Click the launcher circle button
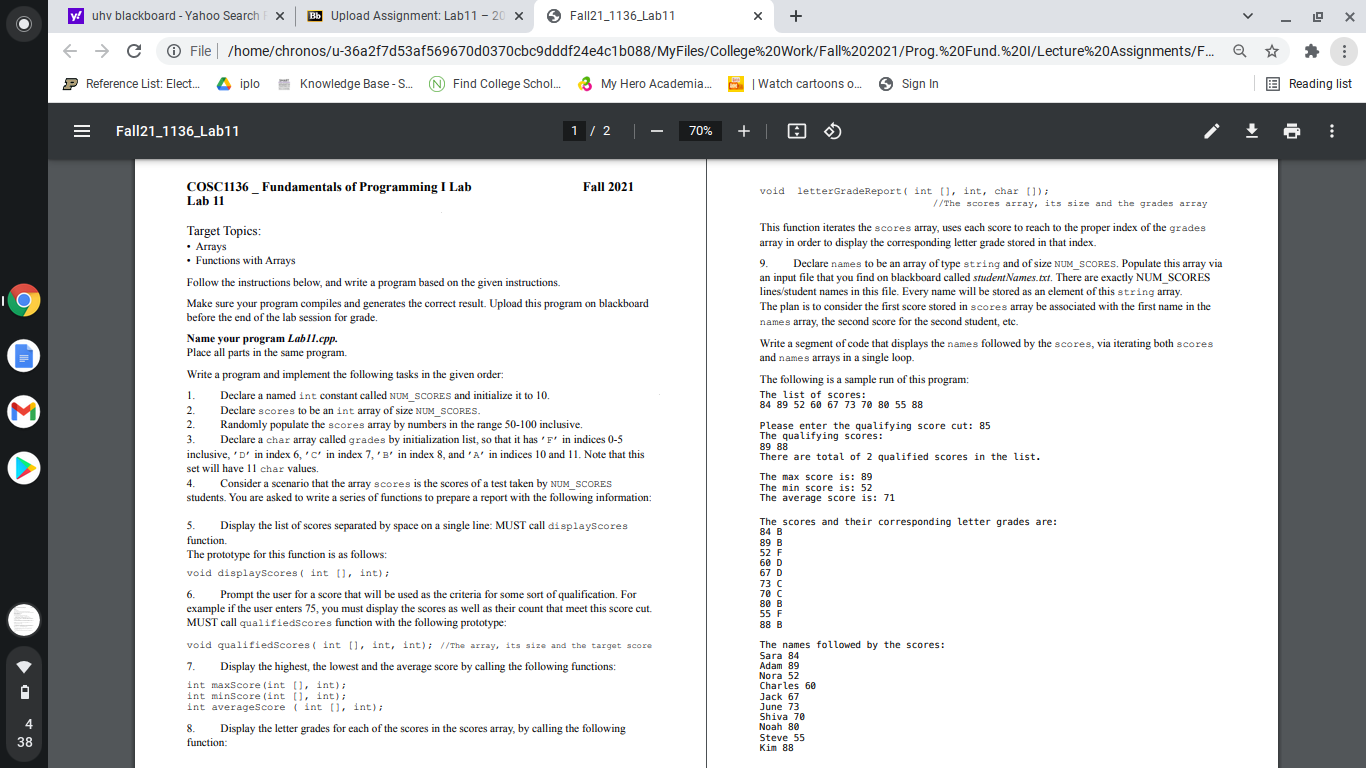This screenshot has width=1366, height=768. [x=24, y=24]
